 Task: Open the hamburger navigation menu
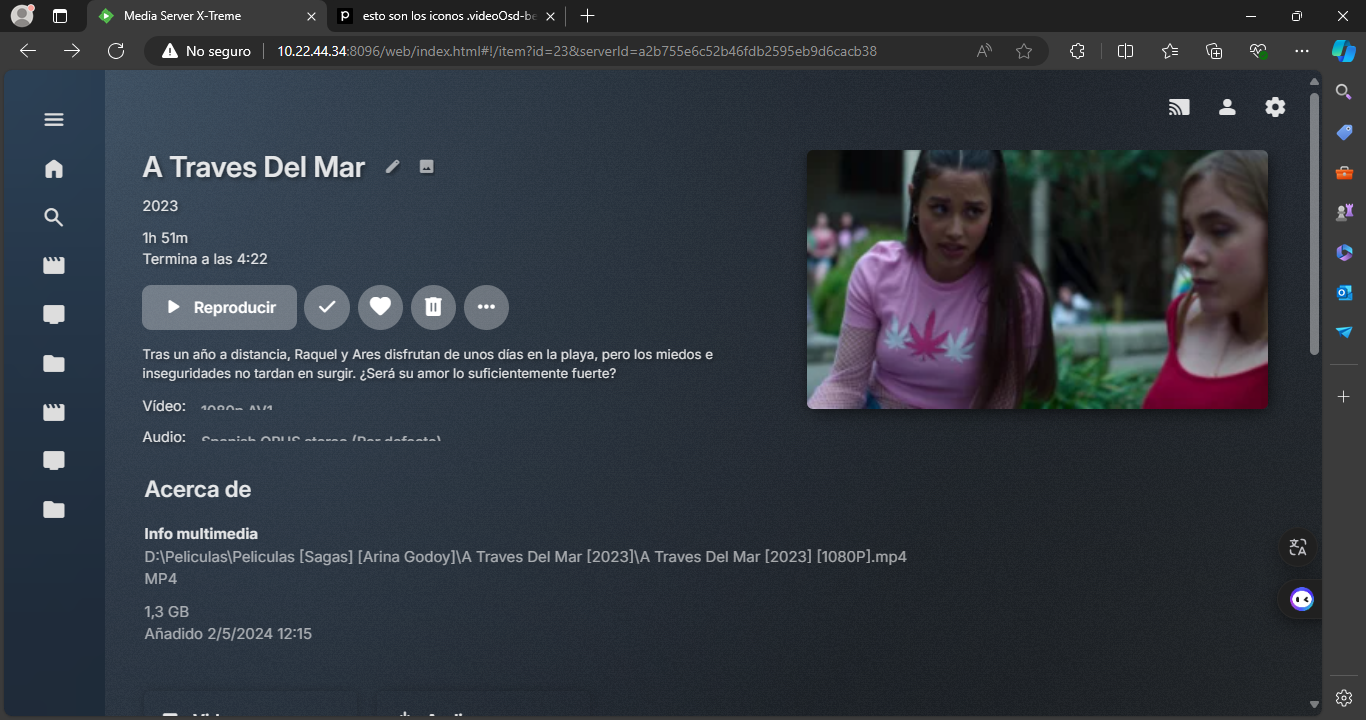54,120
